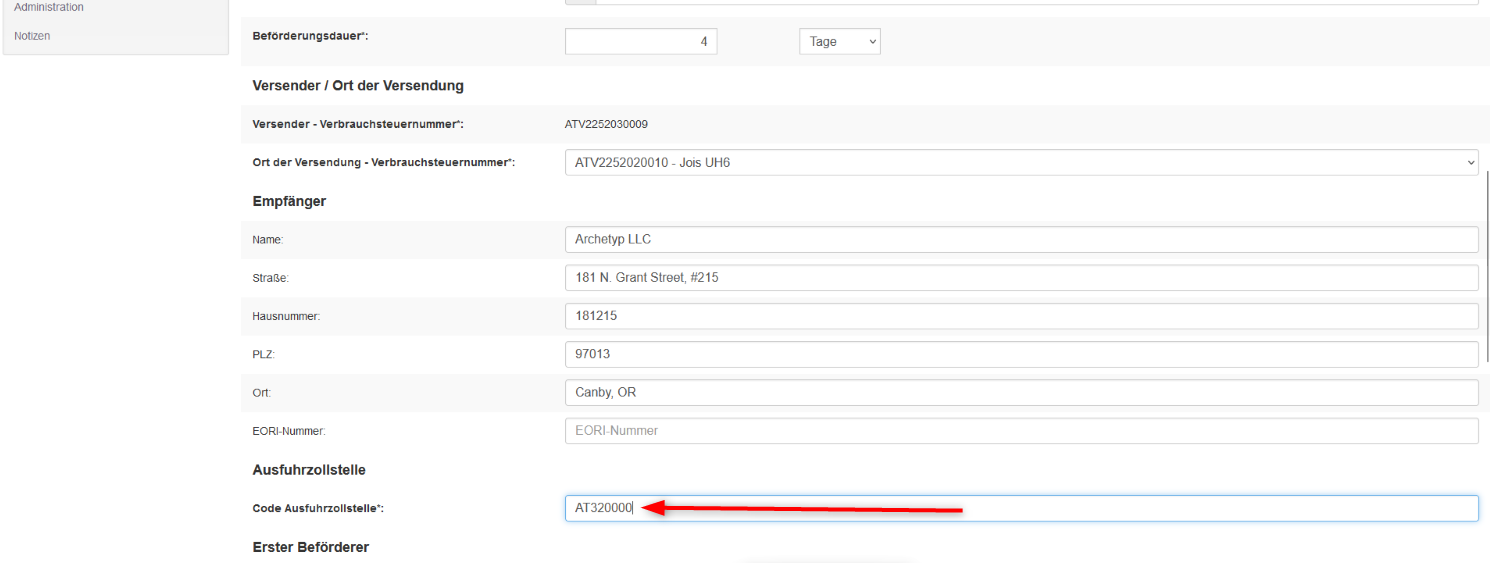The image size is (1490, 563).
Task: Open Notizen in the sidebar
Action: 32,36
